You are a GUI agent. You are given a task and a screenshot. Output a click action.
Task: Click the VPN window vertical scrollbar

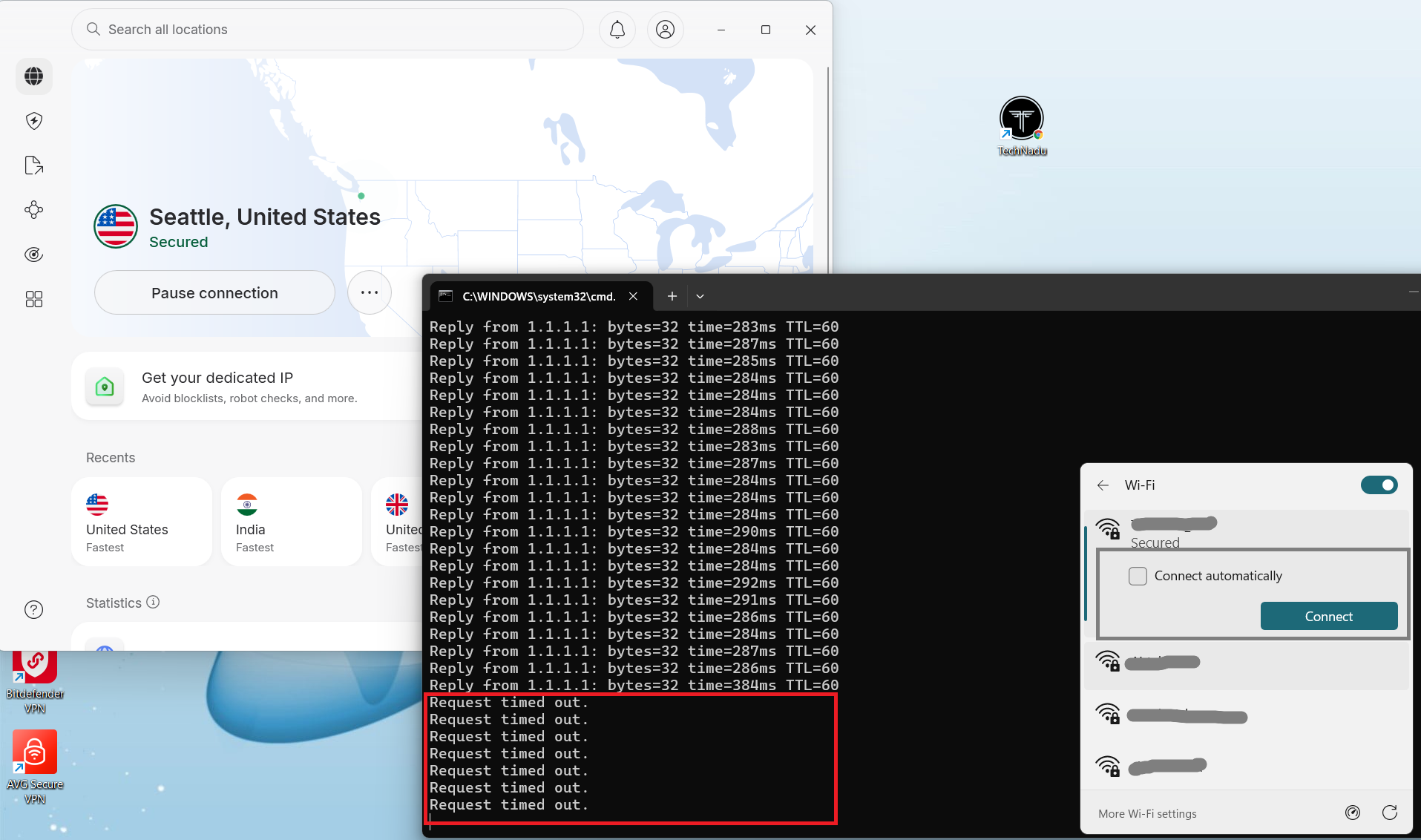tap(827, 171)
